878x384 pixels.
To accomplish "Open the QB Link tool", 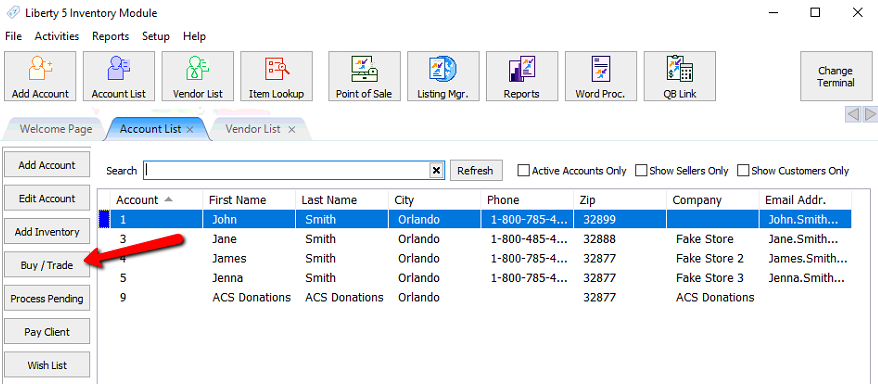I will [x=679, y=76].
